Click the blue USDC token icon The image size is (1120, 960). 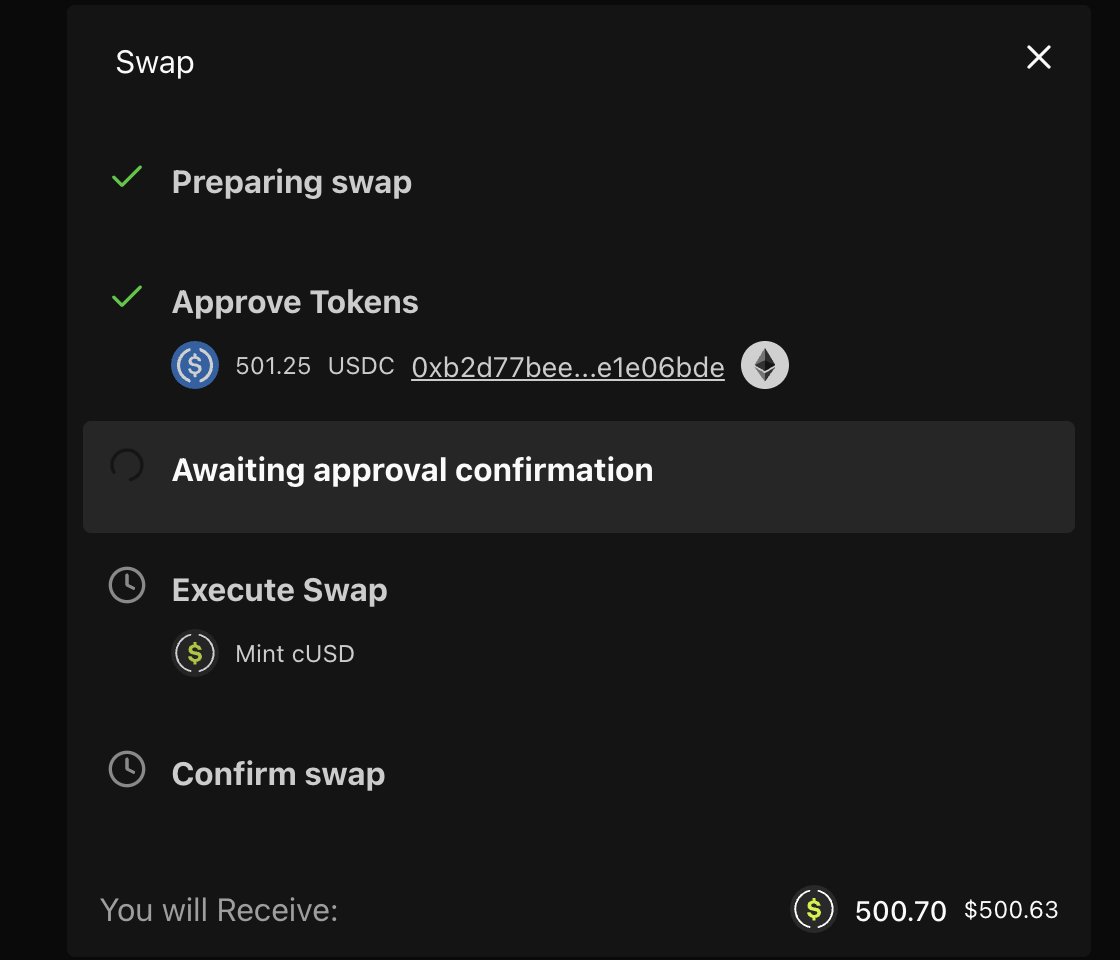pos(195,366)
